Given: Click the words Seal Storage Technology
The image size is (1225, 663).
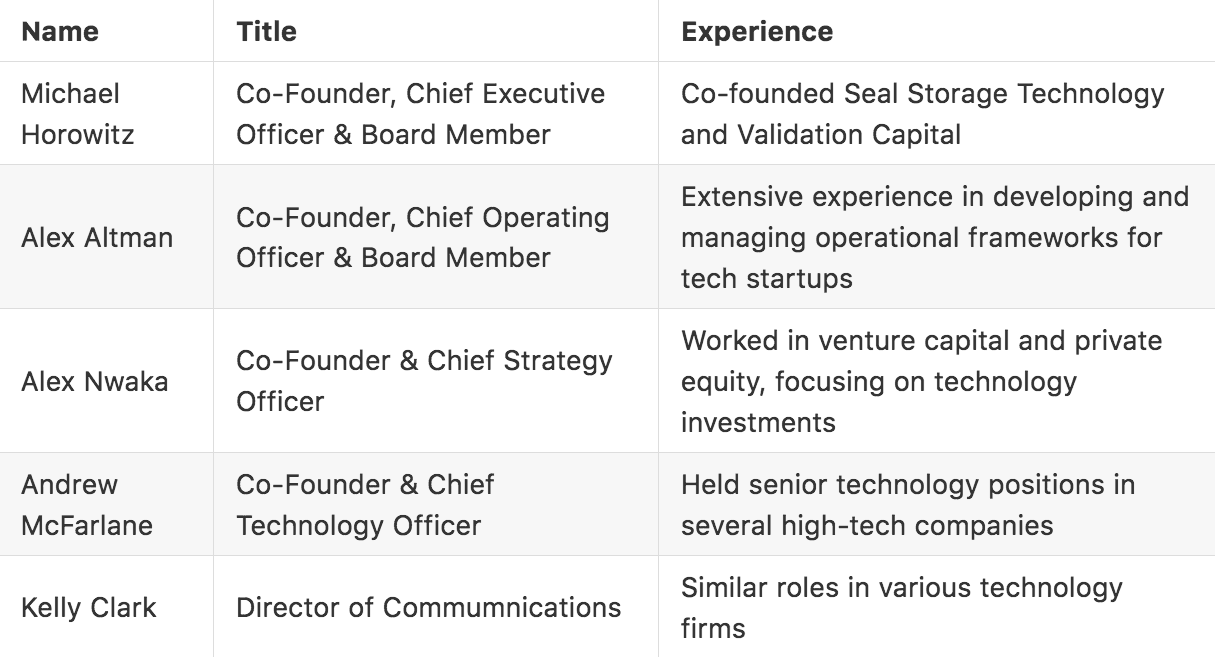Looking at the screenshot, I should (x=1004, y=94).
